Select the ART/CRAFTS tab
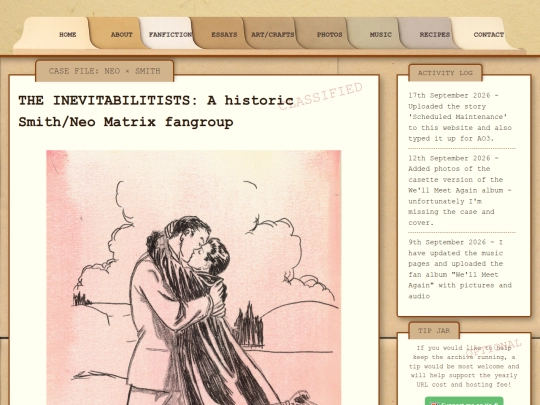This screenshot has height=405, width=540. tap(272, 34)
